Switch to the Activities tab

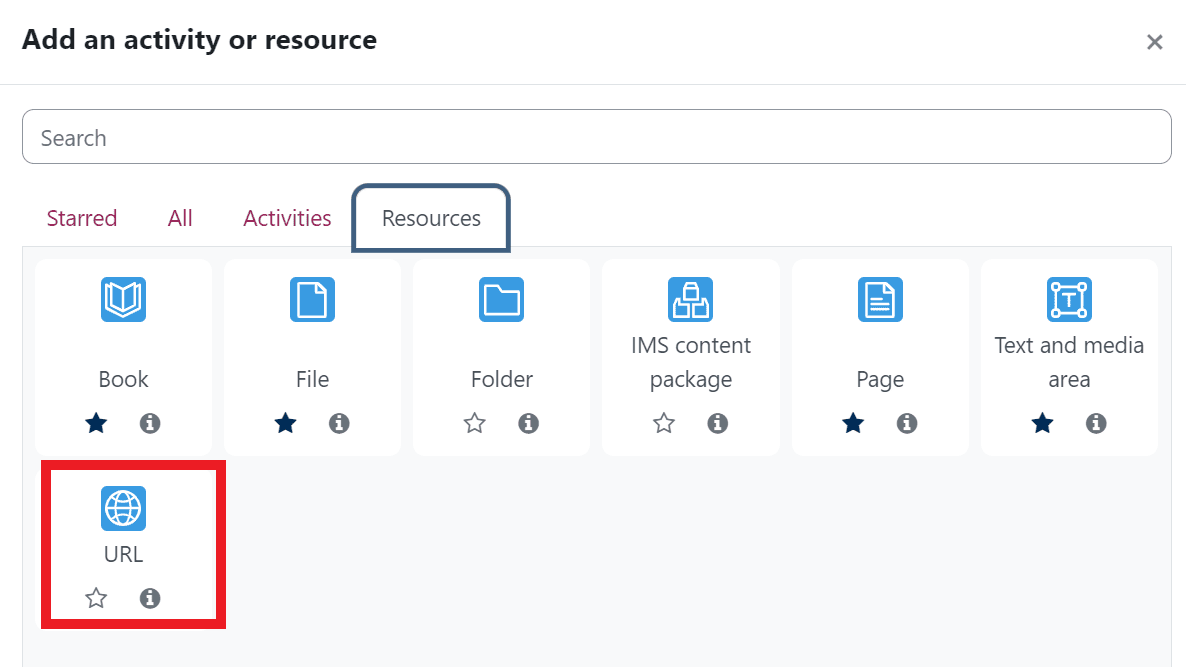[287, 218]
